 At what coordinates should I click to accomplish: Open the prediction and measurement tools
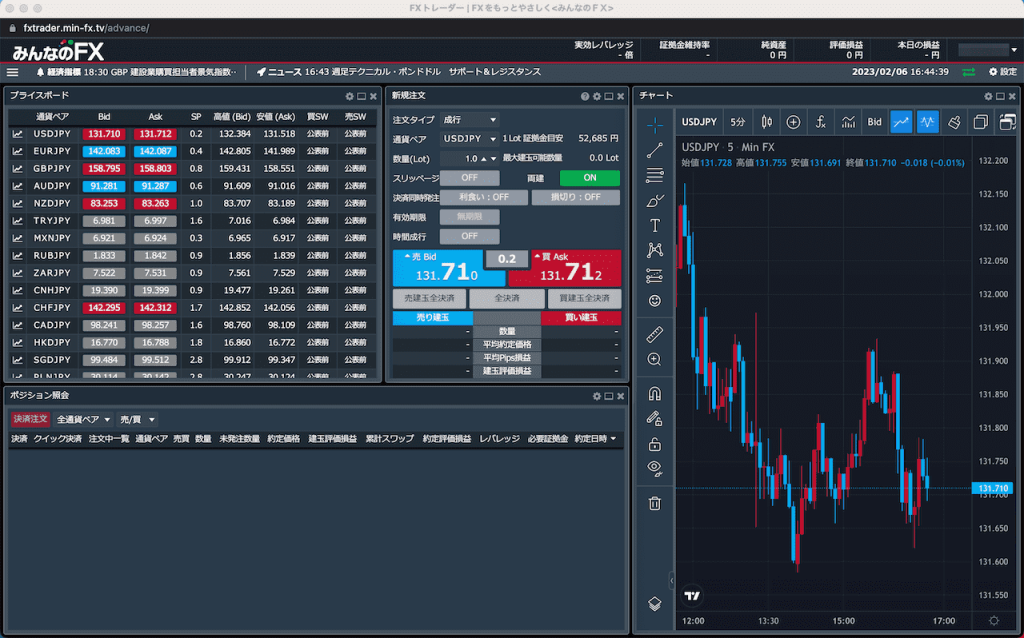point(654,276)
